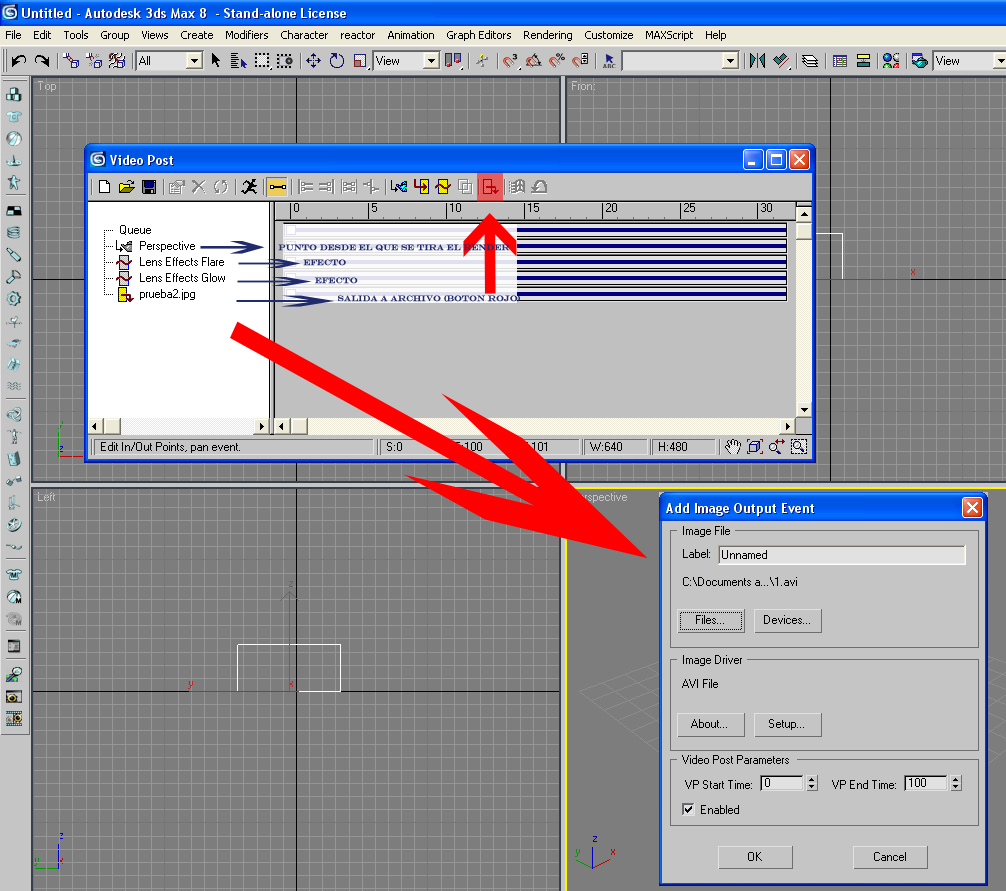Click Add Image Input Event icon
This screenshot has height=891, width=1006.
(x=421, y=187)
